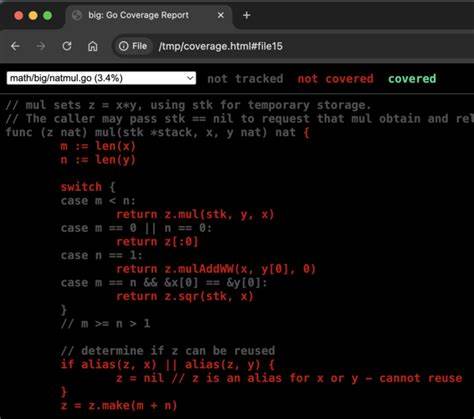Viewport: 474px width, 419px height.
Task: Click the 'covered' legend label
Action: click(x=412, y=79)
